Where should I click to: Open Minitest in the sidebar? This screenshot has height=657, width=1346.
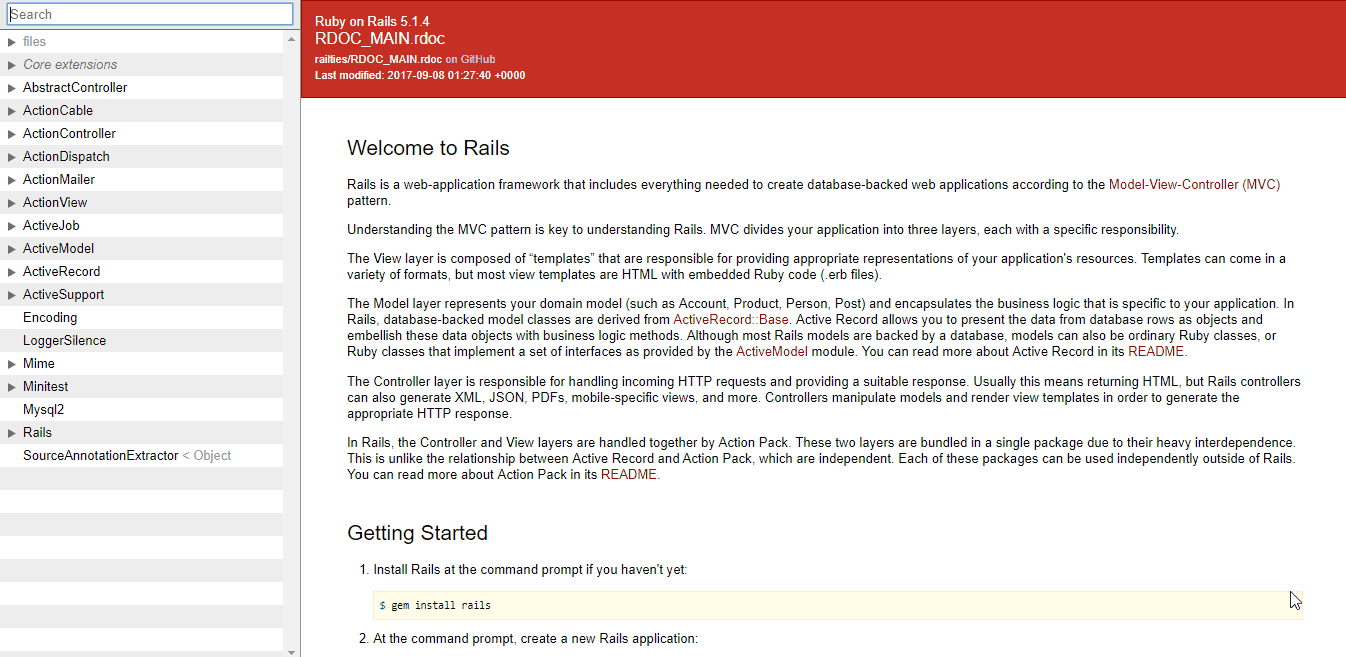tap(45, 387)
